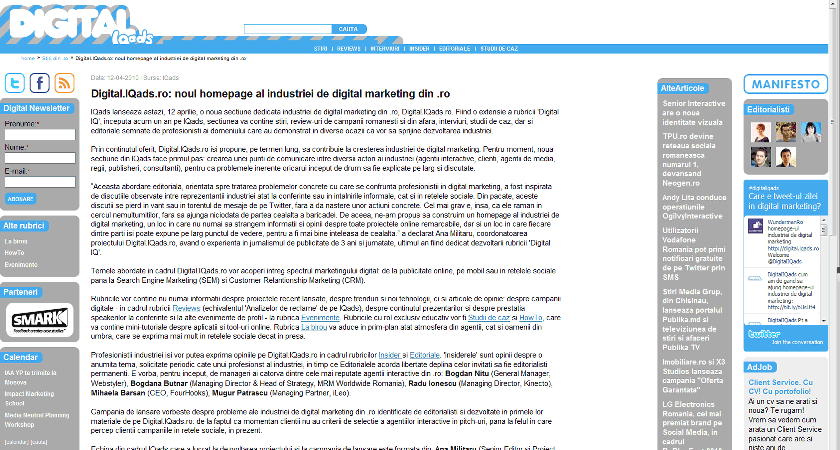Open the STUDII DE CAZ menu item

coord(499,49)
